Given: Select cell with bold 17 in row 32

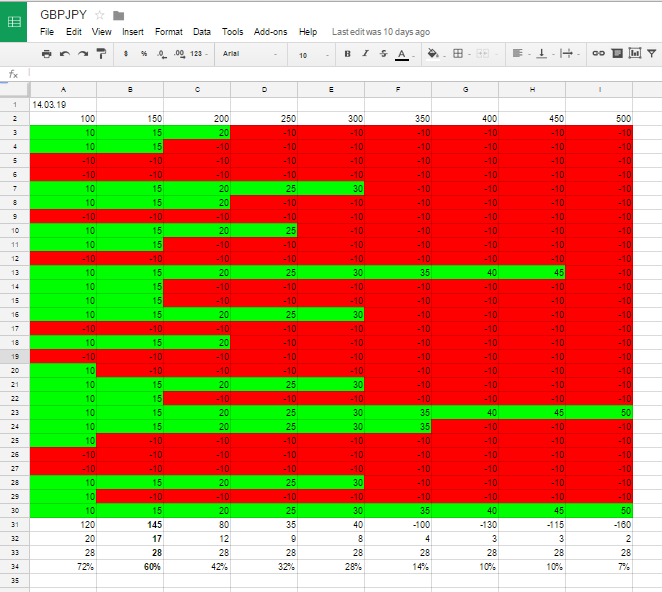Looking at the screenshot, I should [130, 538].
